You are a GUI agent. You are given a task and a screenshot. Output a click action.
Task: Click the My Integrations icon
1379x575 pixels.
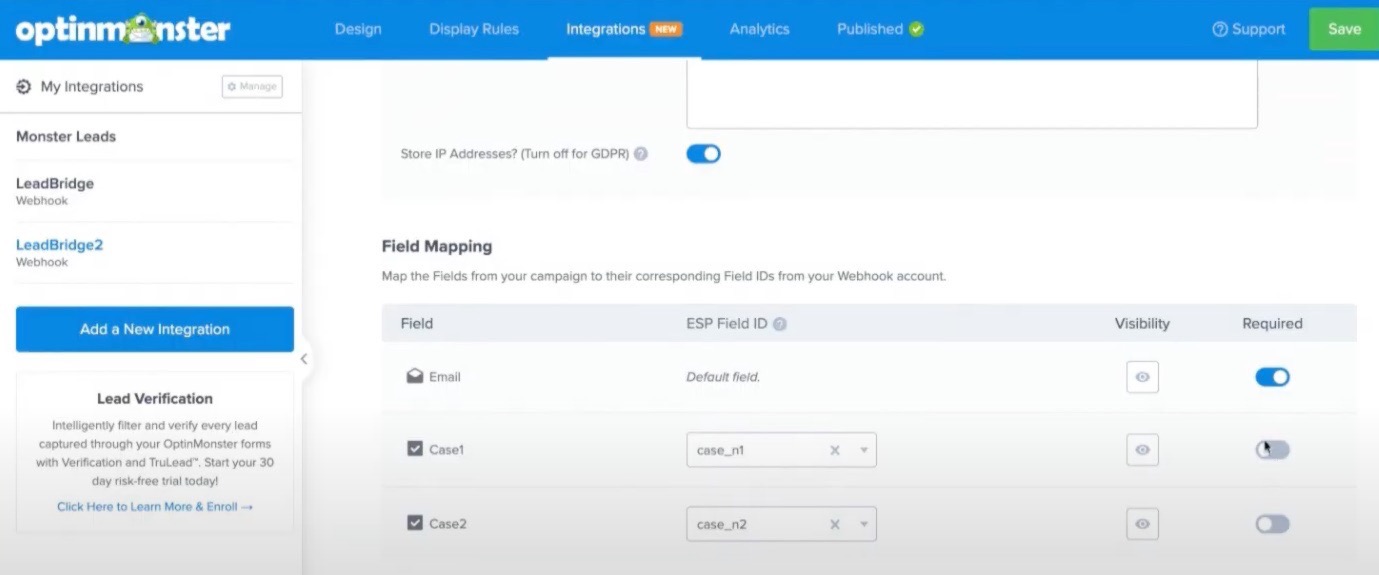tap(24, 87)
